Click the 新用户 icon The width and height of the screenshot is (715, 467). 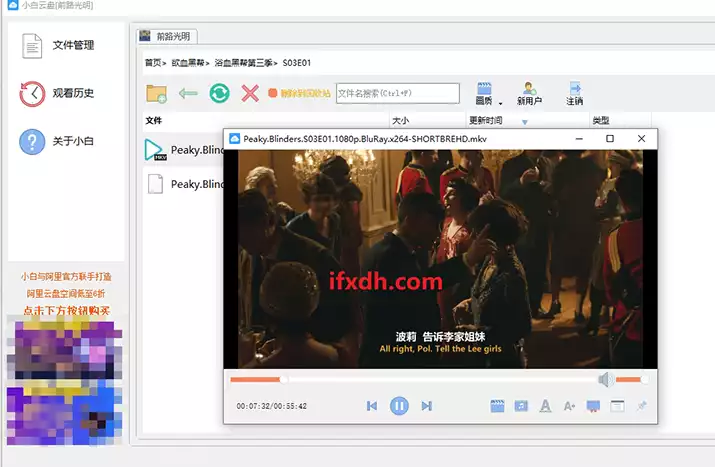pyautogui.click(x=529, y=94)
